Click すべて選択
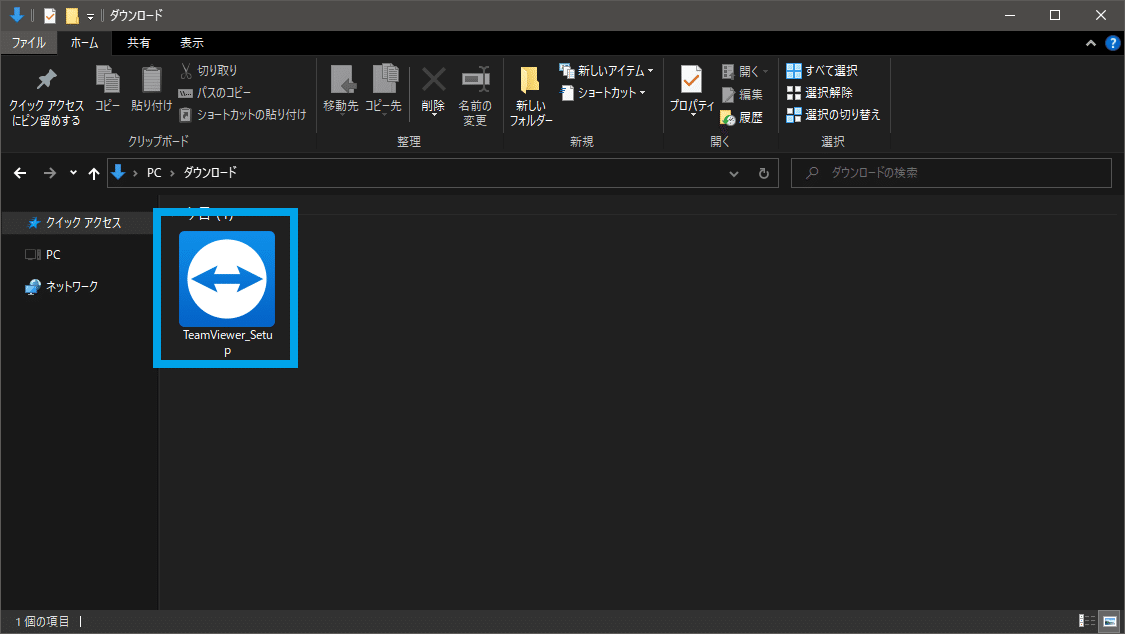 tap(822, 70)
